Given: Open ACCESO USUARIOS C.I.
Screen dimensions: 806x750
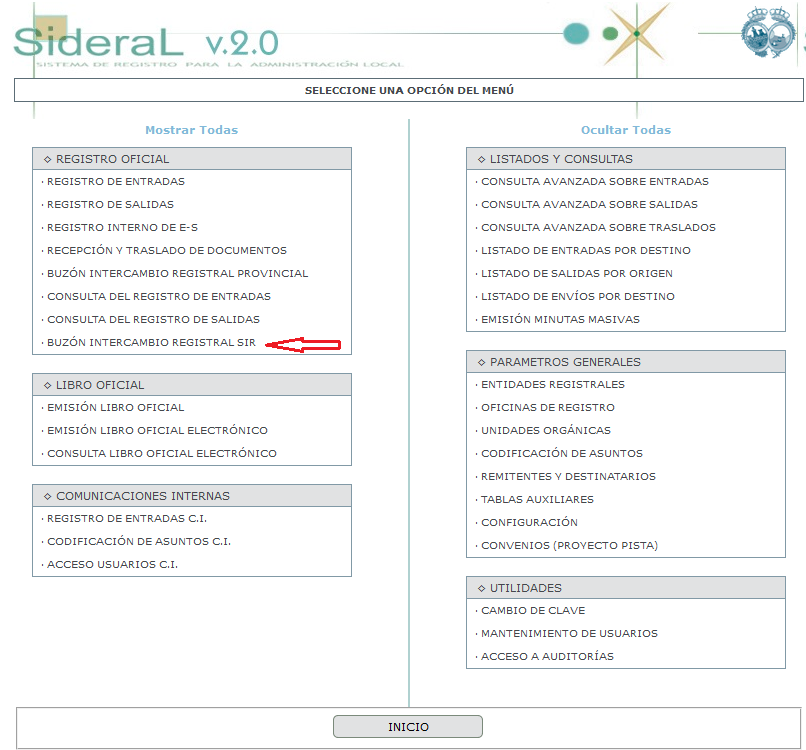Looking at the screenshot, I should [112, 564].
